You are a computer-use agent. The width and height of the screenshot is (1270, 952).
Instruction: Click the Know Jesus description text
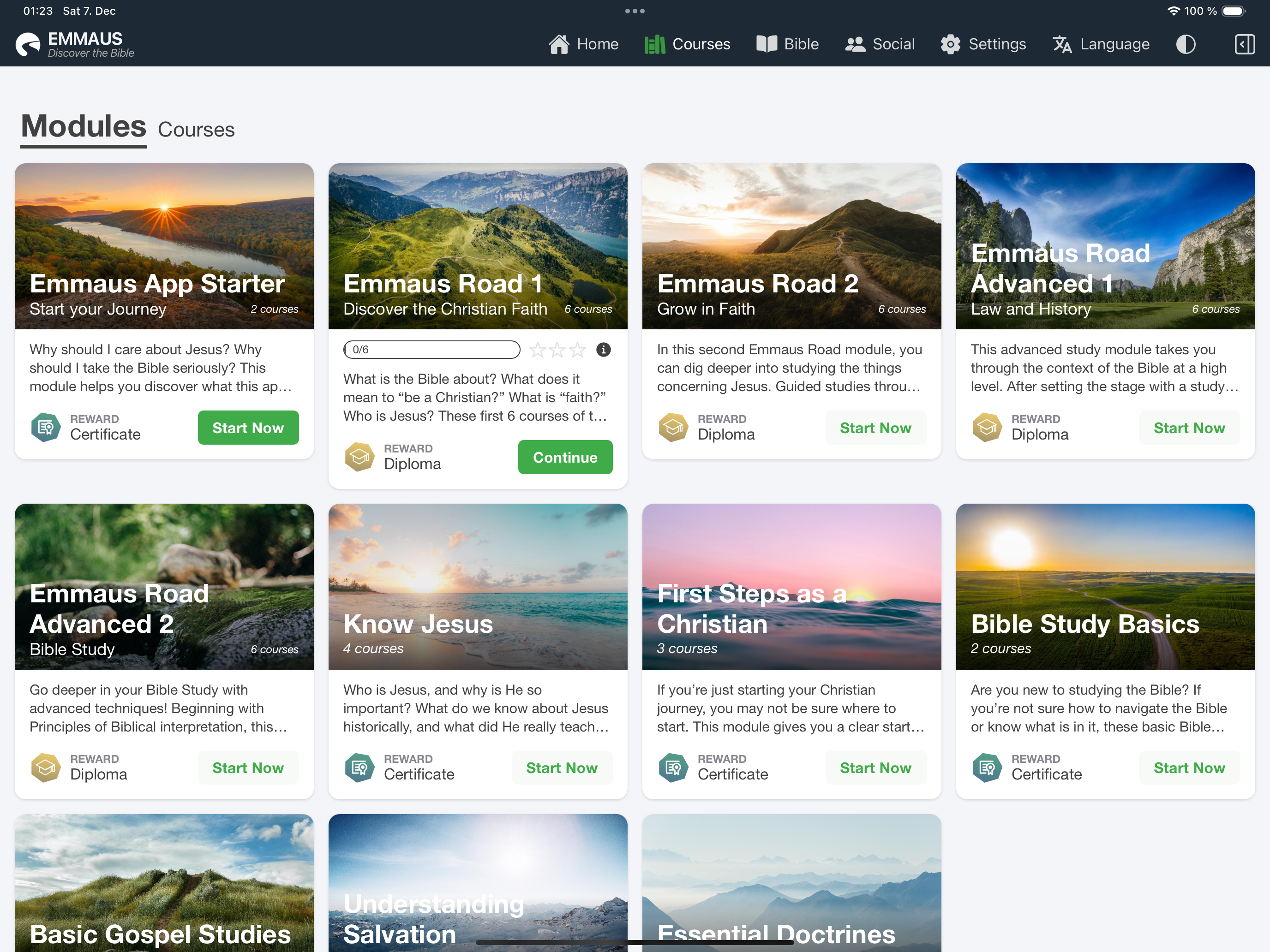tap(476, 708)
